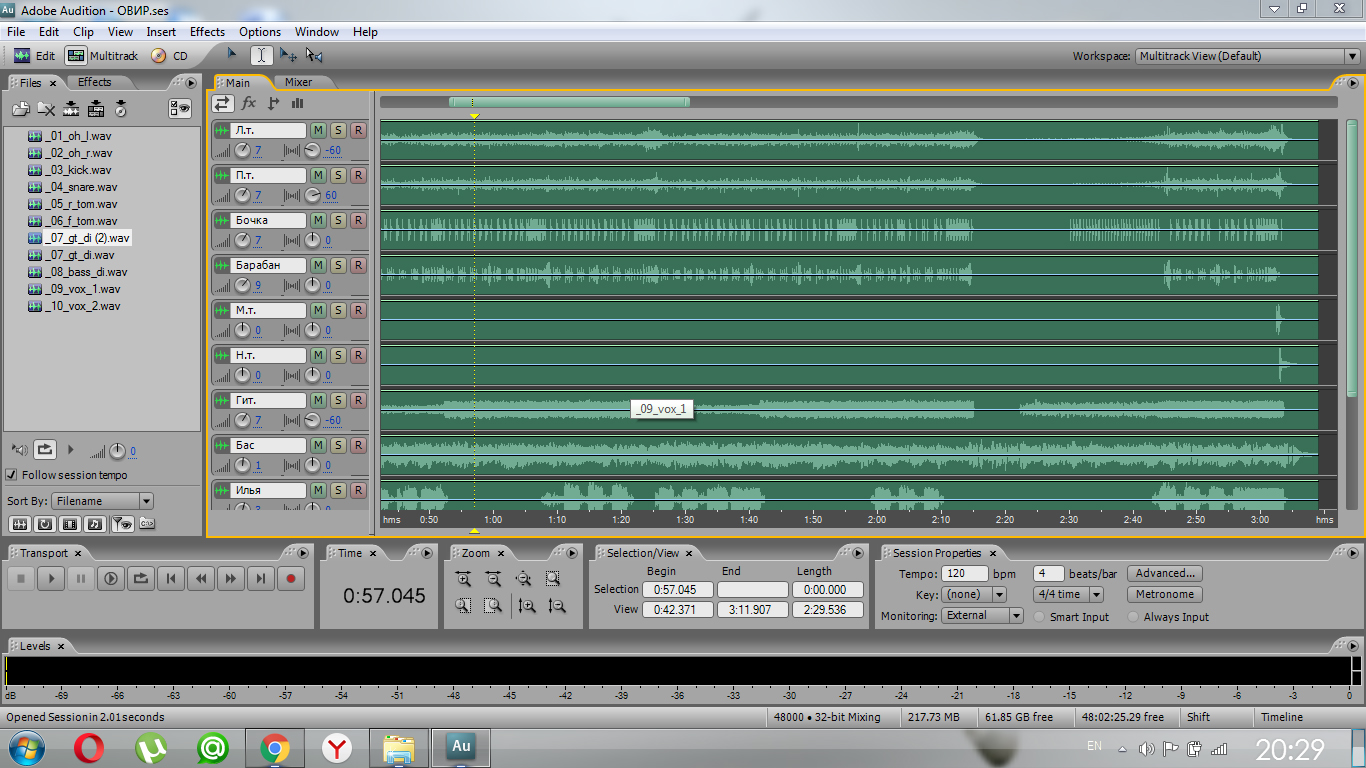This screenshot has width=1366, height=768.
Task: Open the Options menu
Action: tap(260, 32)
